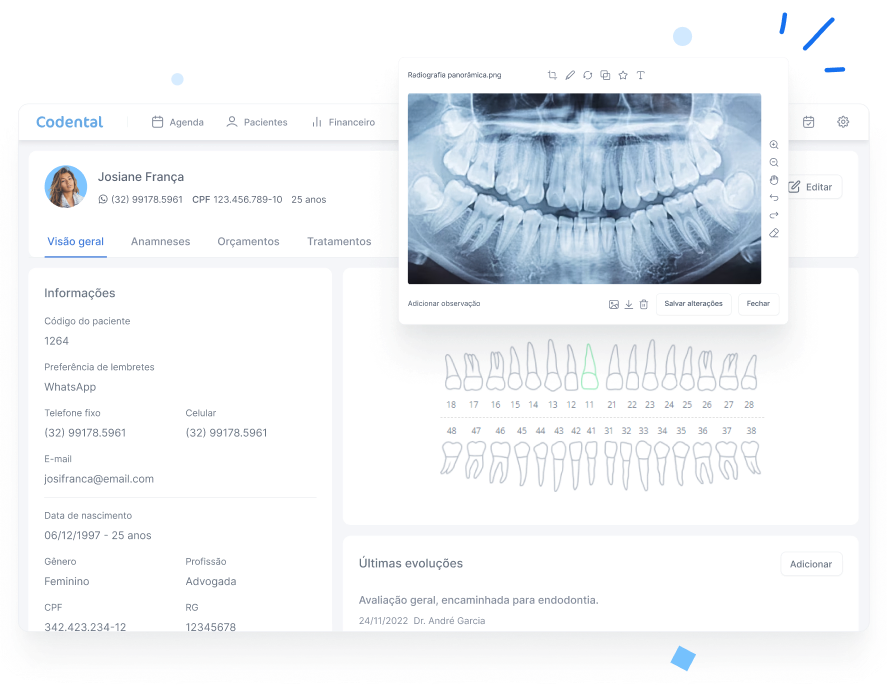The width and height of the screenshot is (887, 697).
Task: Click patient name Josiane França
Action: [141, 177]
